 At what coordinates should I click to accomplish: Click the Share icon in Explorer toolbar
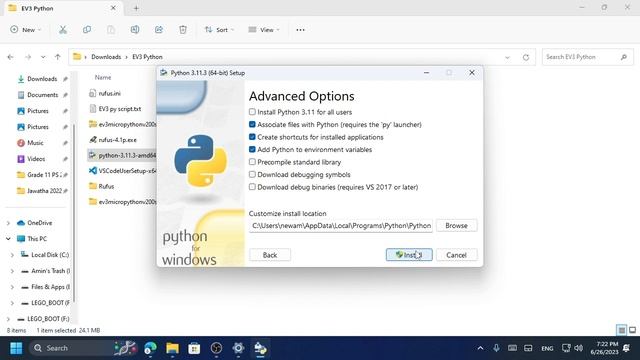tap(159, 30)
